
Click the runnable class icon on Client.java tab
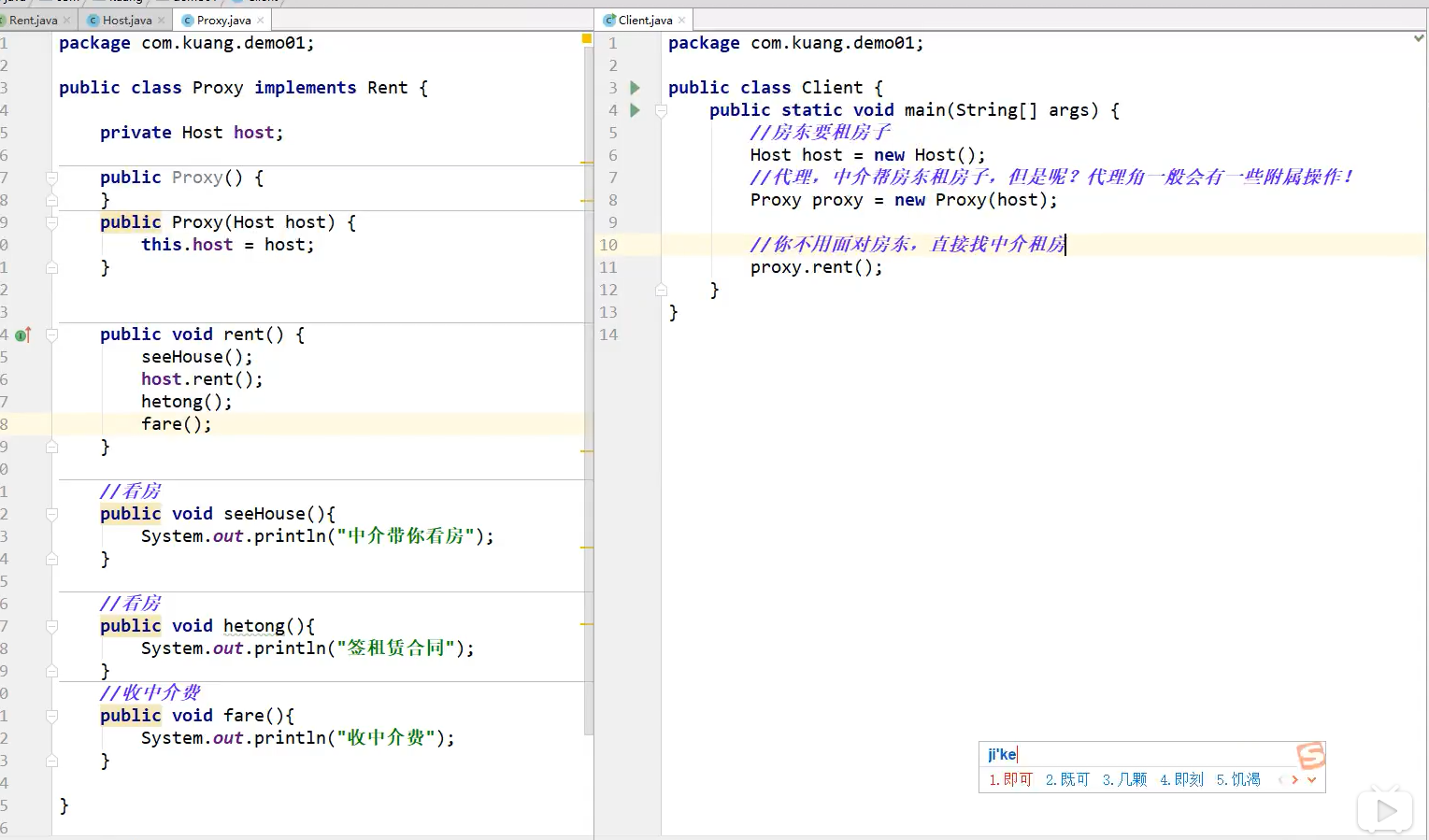[x=609, y=20]
